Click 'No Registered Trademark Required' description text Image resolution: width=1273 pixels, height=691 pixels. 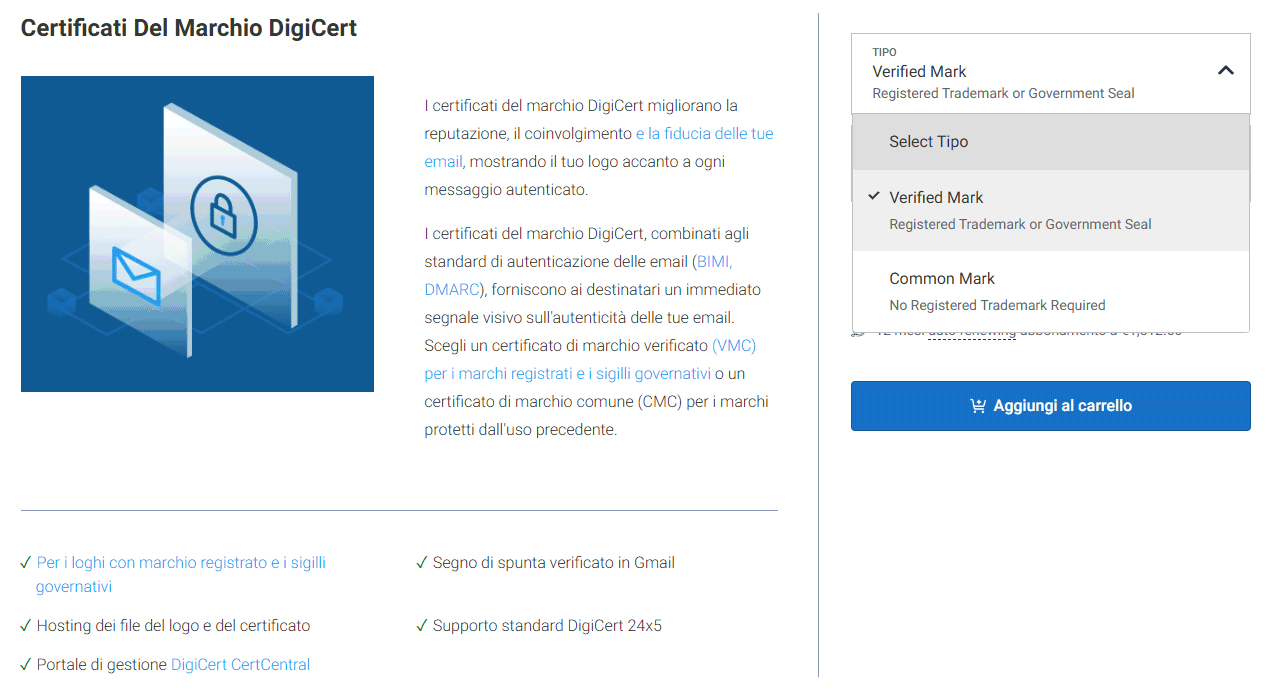click(x=997, y=305)
